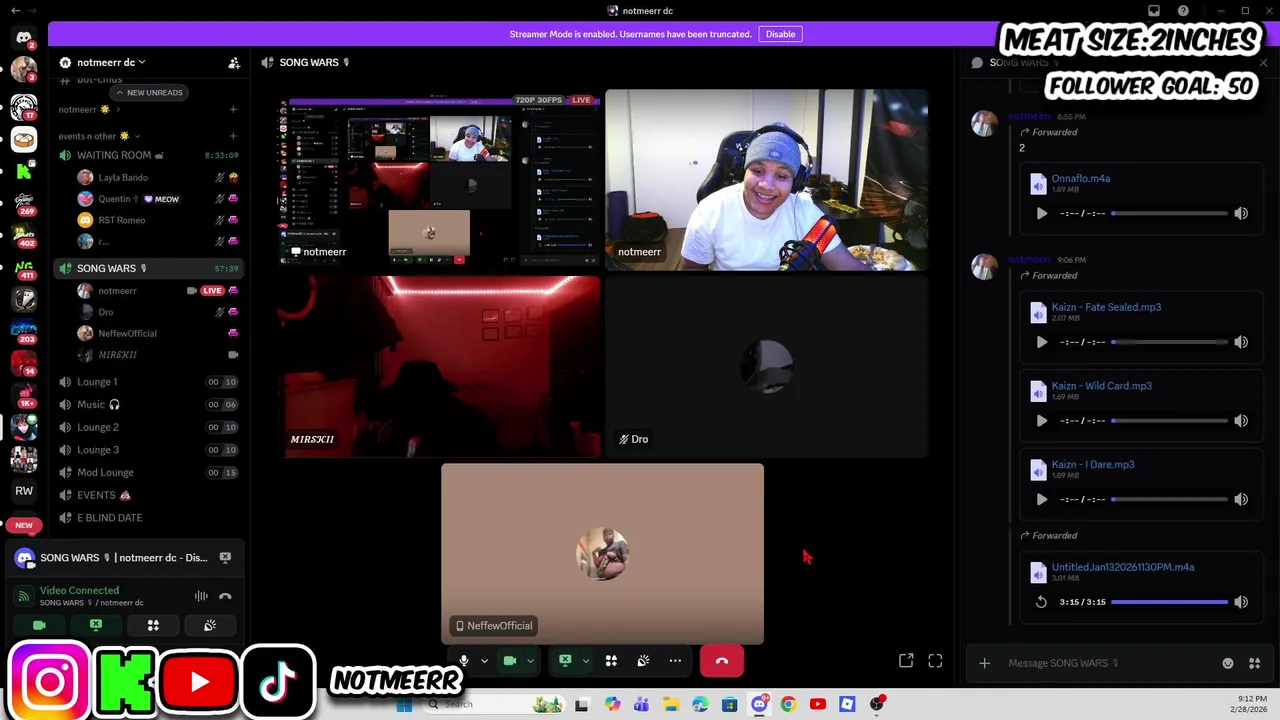Replay UntitledJan1320261130PM.m4a audio
The width and height of the screenshot is (1280, 720).
click(1041, 602)
